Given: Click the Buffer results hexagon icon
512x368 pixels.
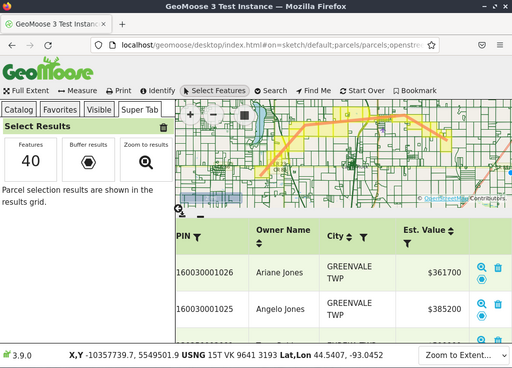Looking at the screenshot, I should coord(88,162).
